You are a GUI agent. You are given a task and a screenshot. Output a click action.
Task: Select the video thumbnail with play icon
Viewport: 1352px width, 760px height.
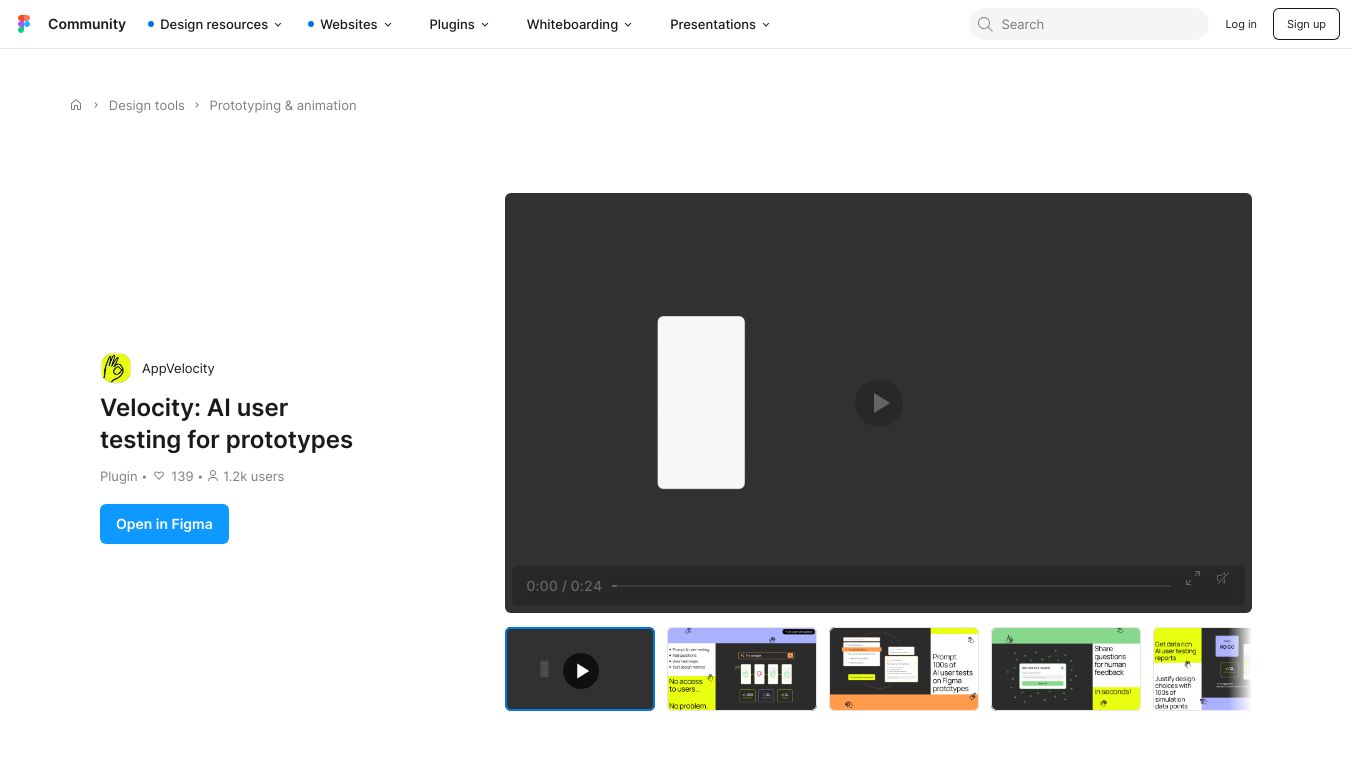pos(580,669)
